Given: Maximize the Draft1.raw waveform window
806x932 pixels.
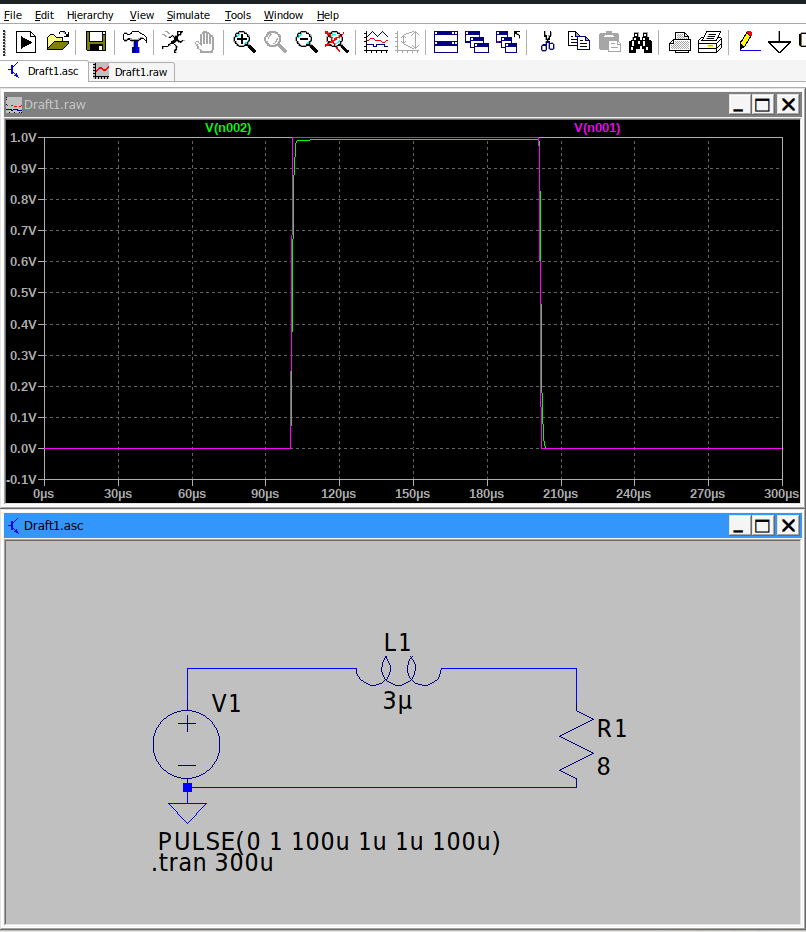Looking at the screenshot, I should [763, 105].
